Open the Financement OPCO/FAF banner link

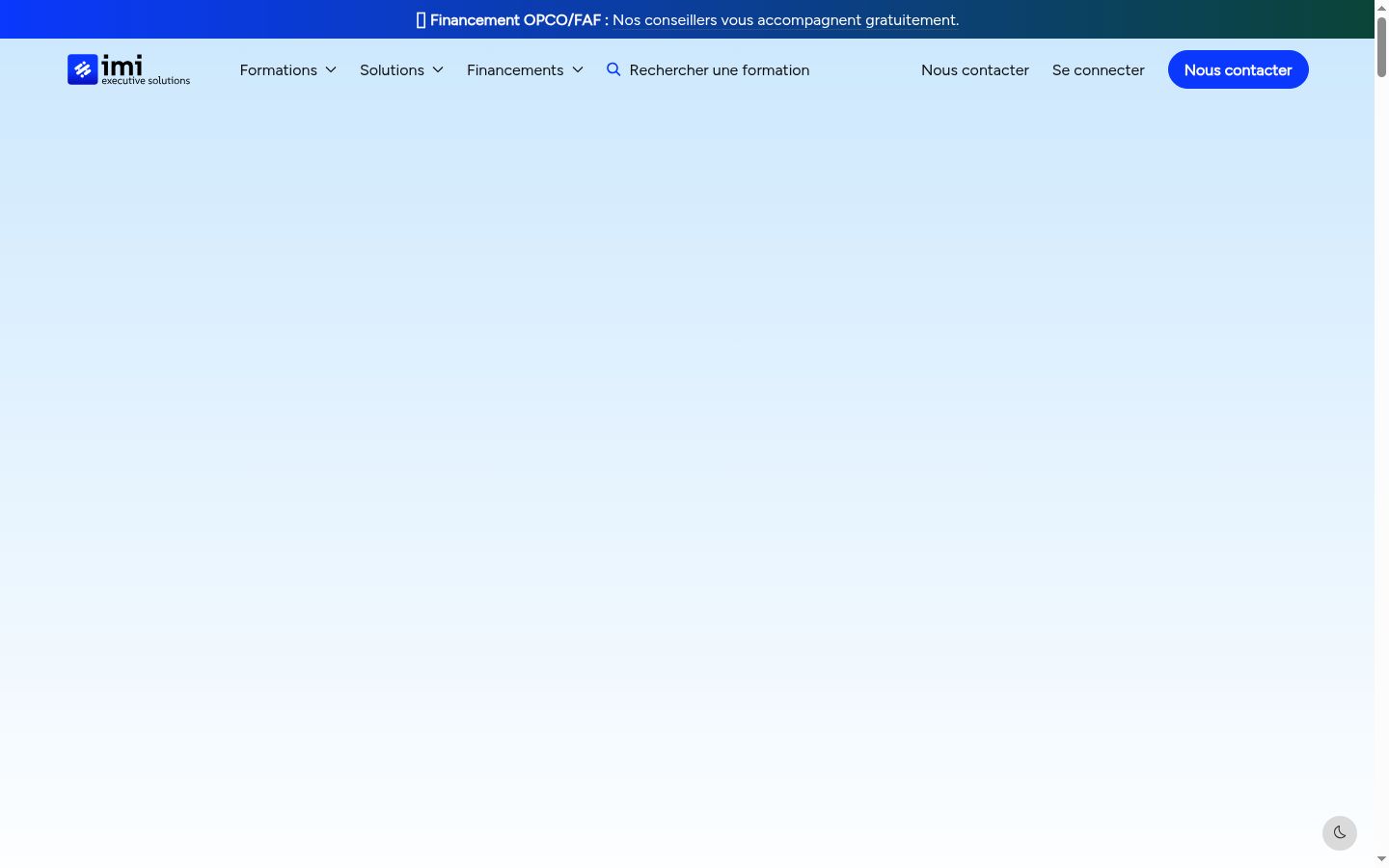pyautogui.click(x=785, y=20)
